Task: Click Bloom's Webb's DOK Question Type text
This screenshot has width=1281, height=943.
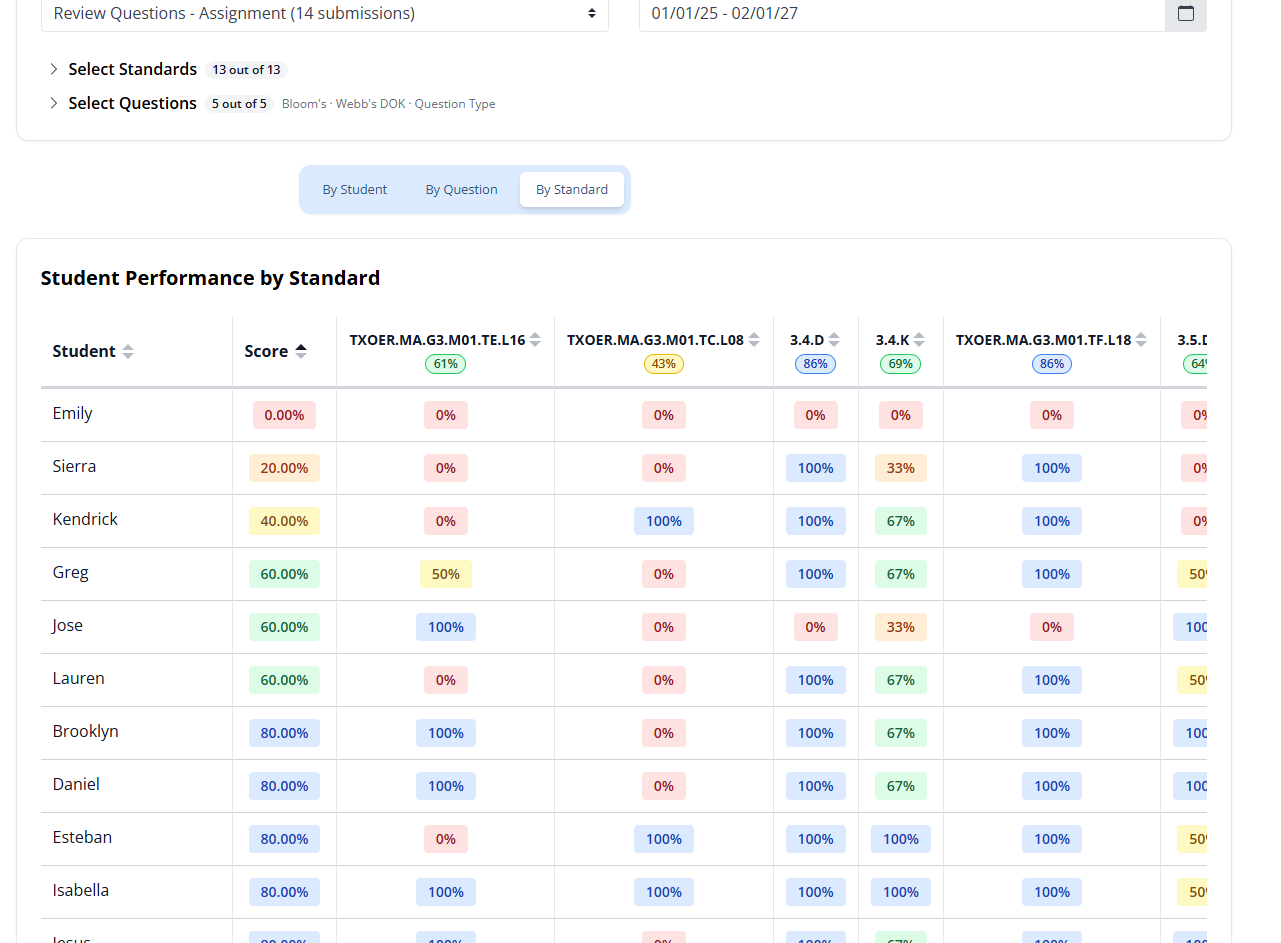Action: click(x=389, y=104)
